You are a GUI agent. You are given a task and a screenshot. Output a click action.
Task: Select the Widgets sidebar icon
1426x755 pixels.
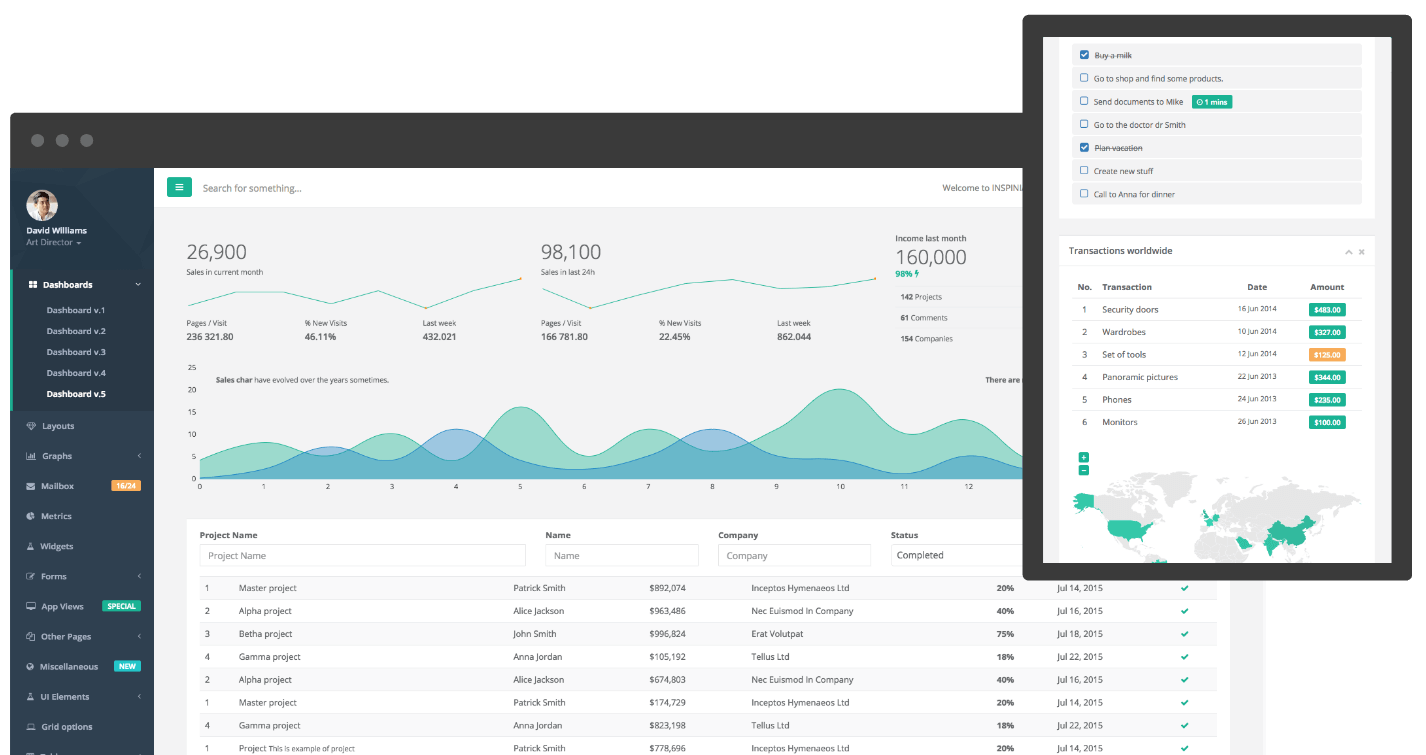click(x=30, y=547)
